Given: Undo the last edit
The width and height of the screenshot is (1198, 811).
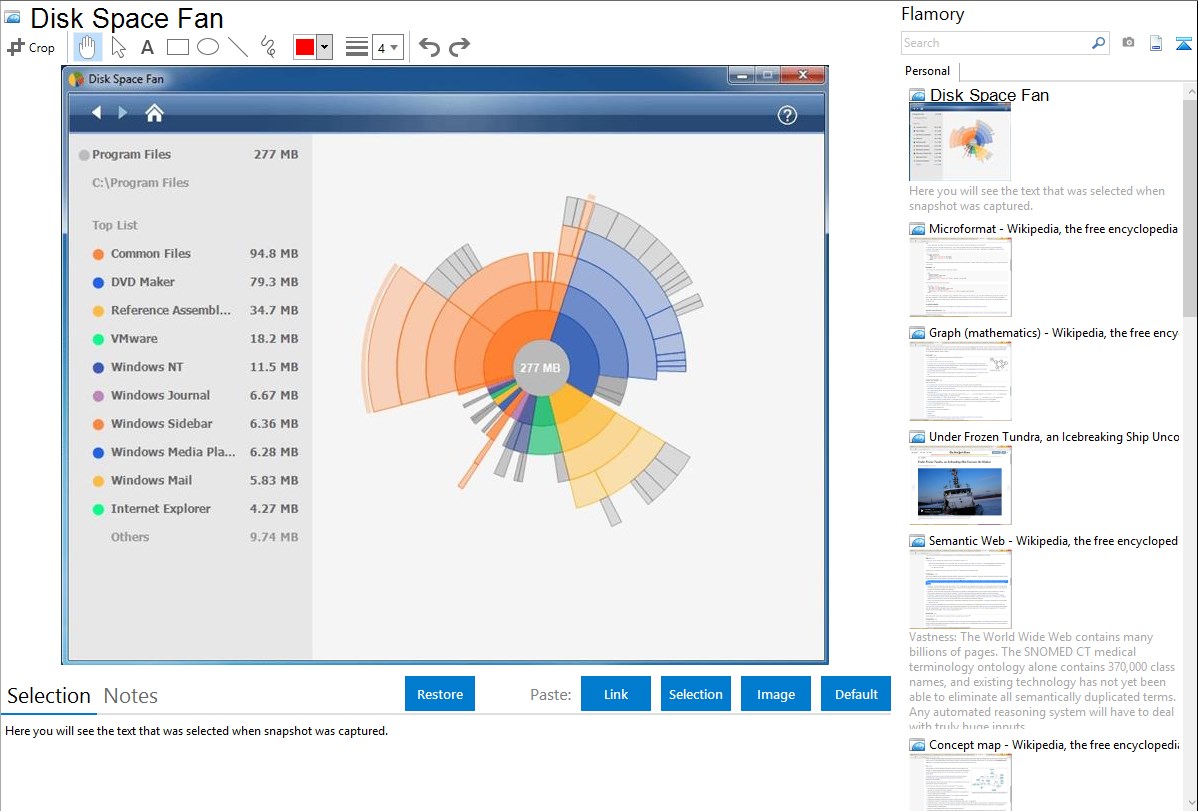Looking at the screenshot, I should (x=429, y=47).
